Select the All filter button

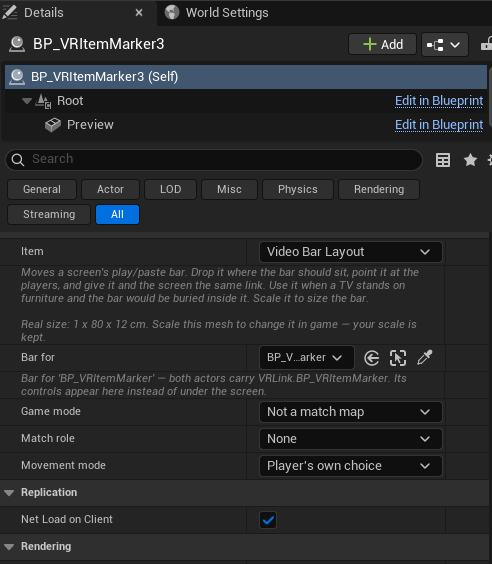117,214
